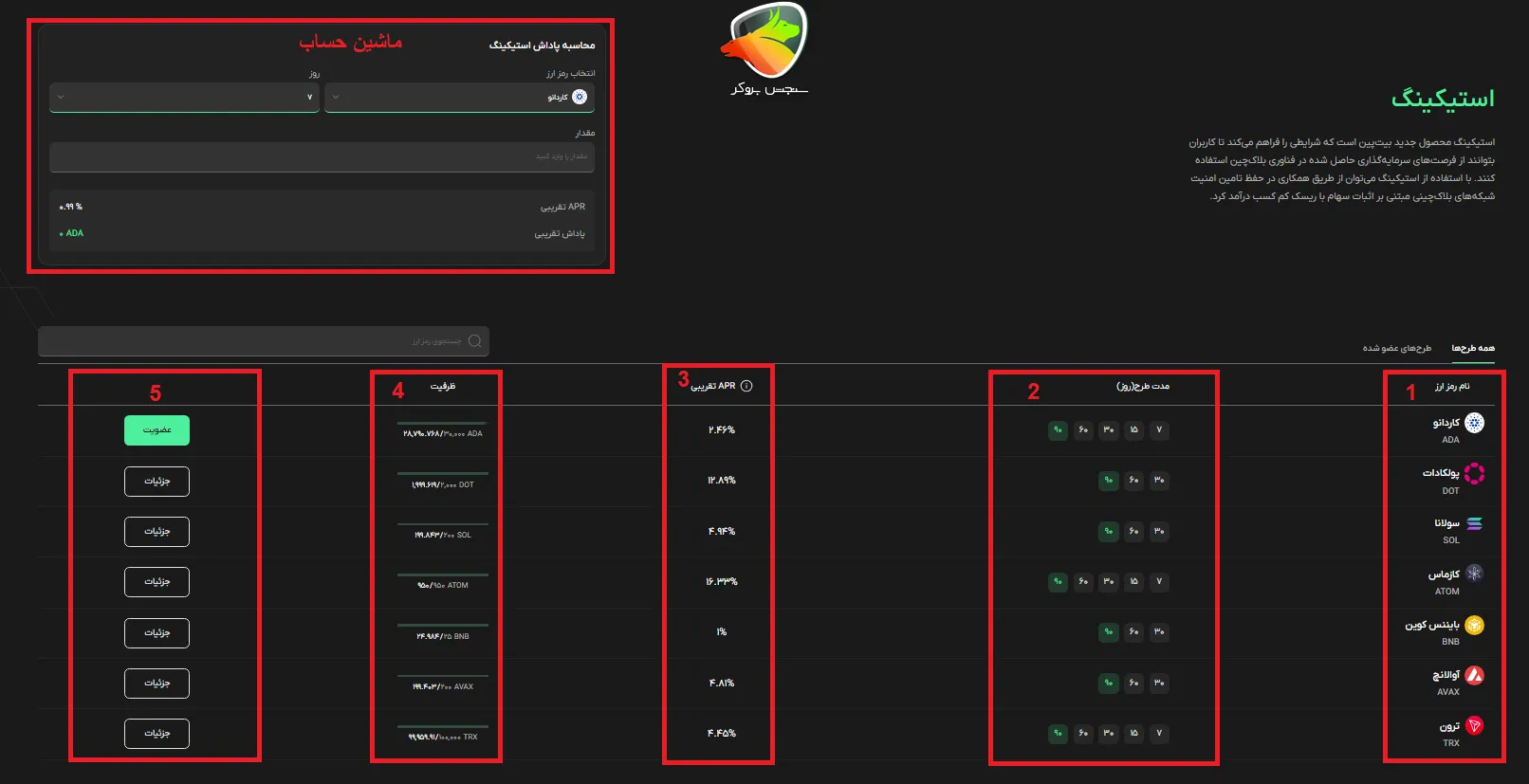This screenshot has width=1529, height=784.
Task: Click the magnifier icon in the coin search box
Action: coord(475,341)
